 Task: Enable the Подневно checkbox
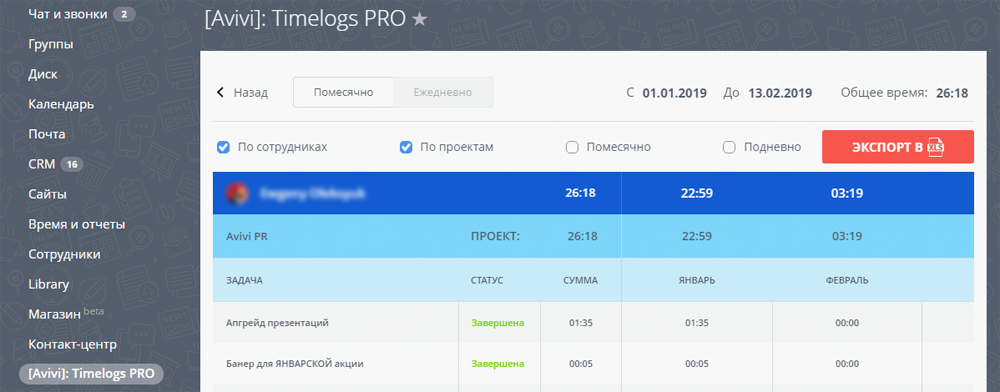(x=729, y=147)
